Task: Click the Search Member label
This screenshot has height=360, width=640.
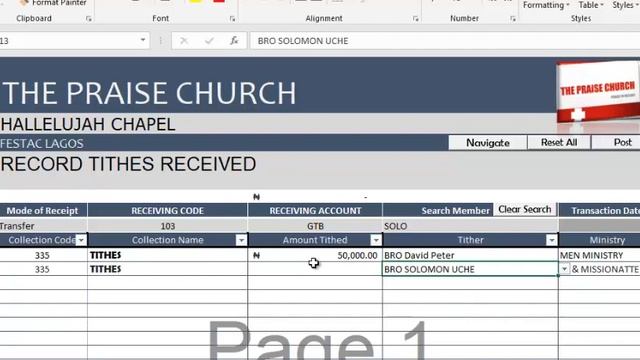Action: 455,211
